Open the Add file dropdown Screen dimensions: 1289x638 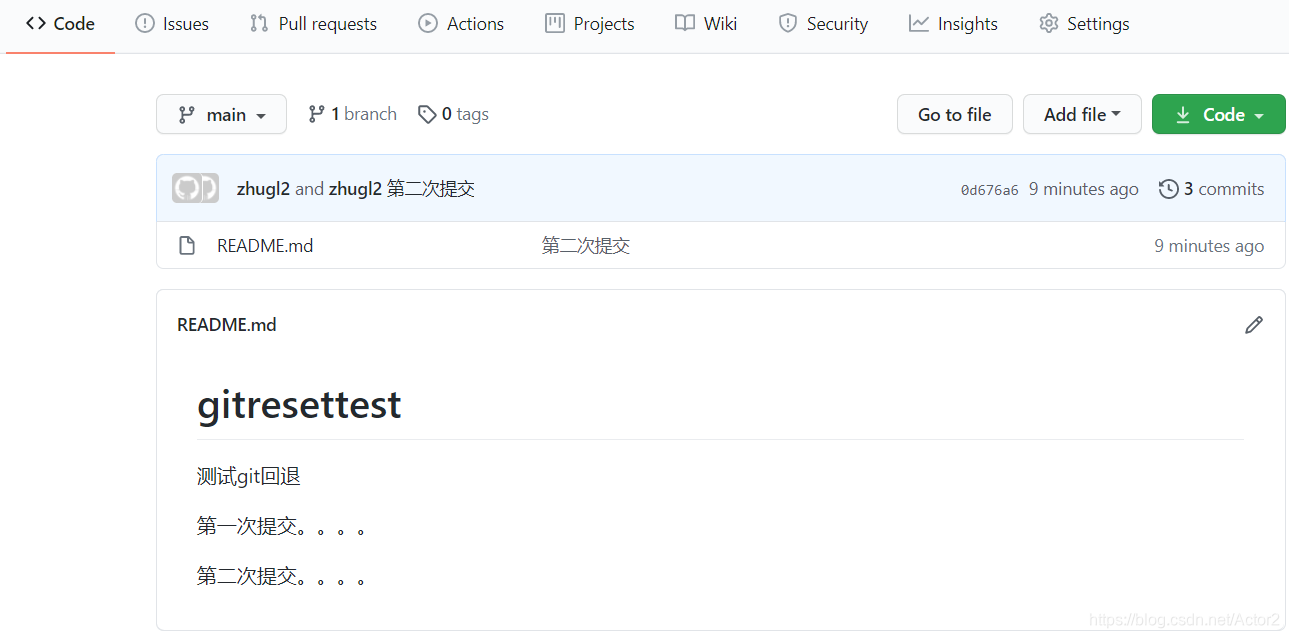(1082, 114)
